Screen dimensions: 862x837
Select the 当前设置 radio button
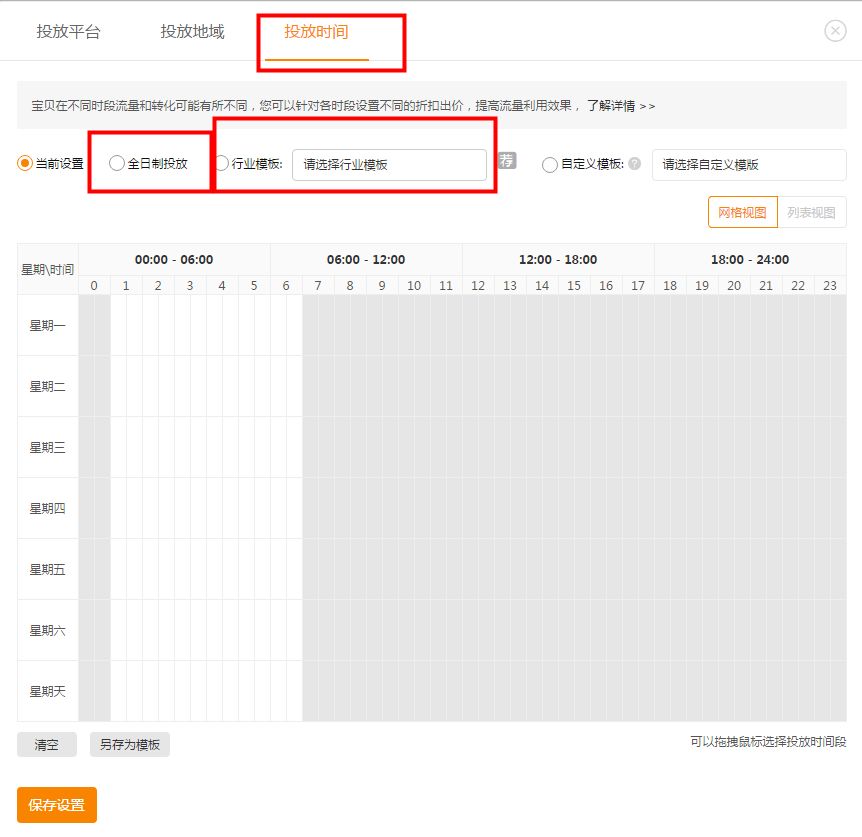click(x=22, y=165)
